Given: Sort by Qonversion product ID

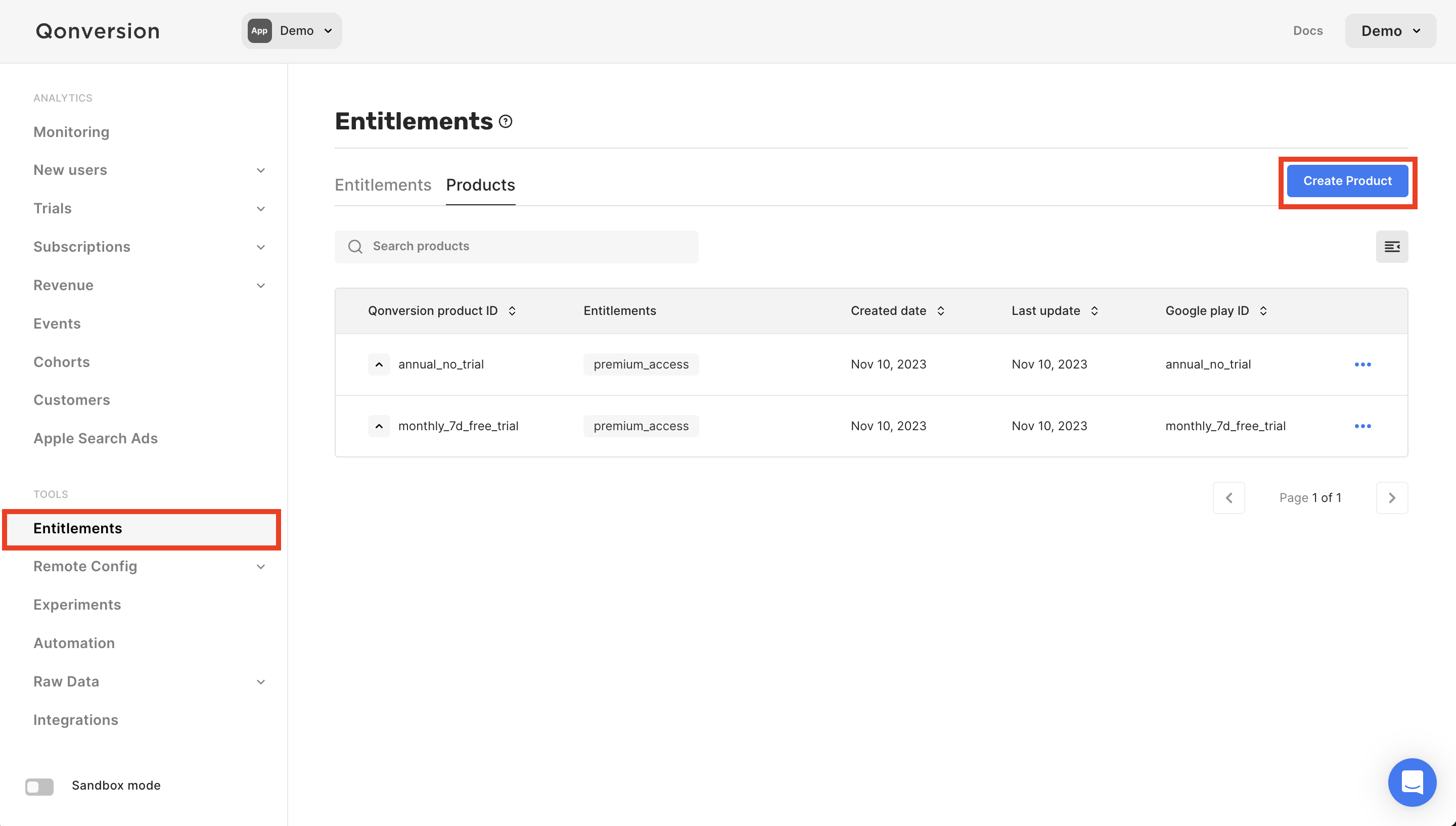Looking at the screenshot, I should [512, 311].
